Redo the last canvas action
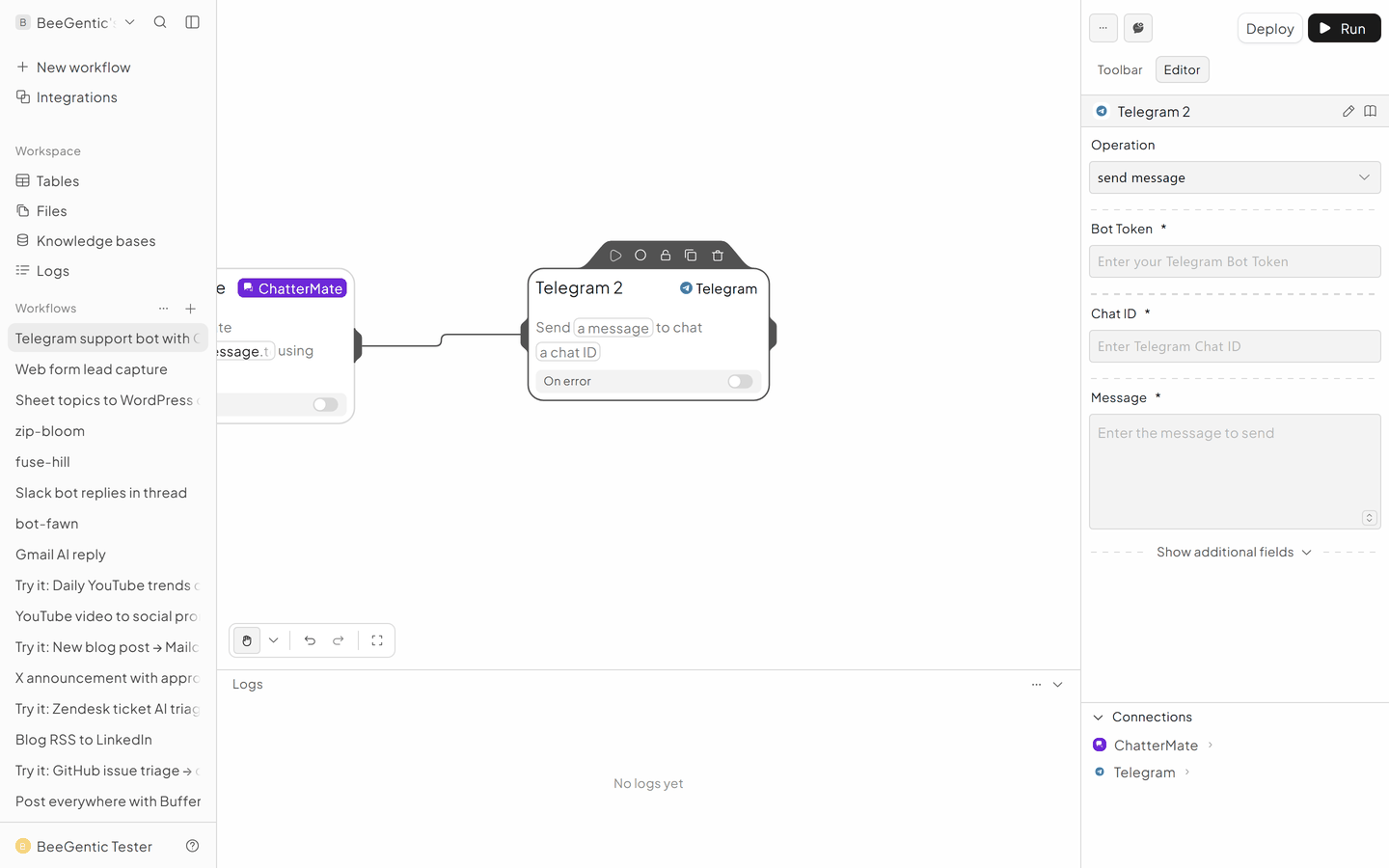 tap(339, 640)
